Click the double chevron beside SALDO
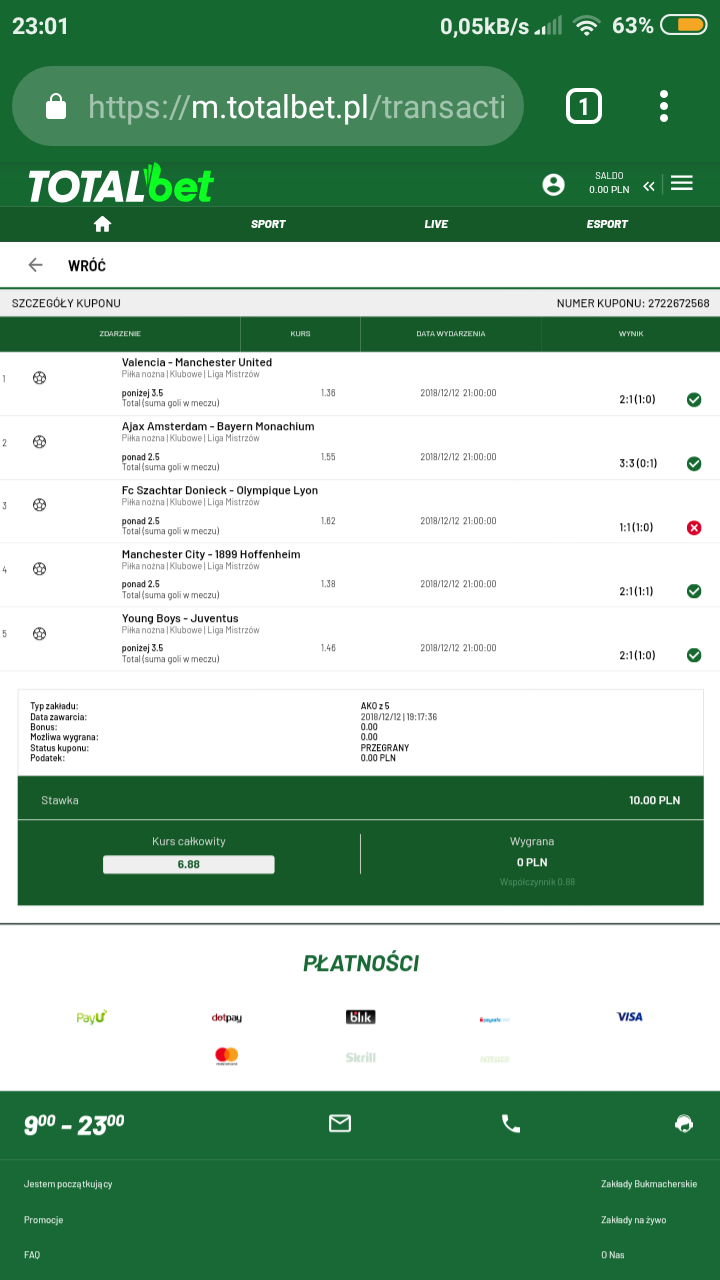 (649, 185)
